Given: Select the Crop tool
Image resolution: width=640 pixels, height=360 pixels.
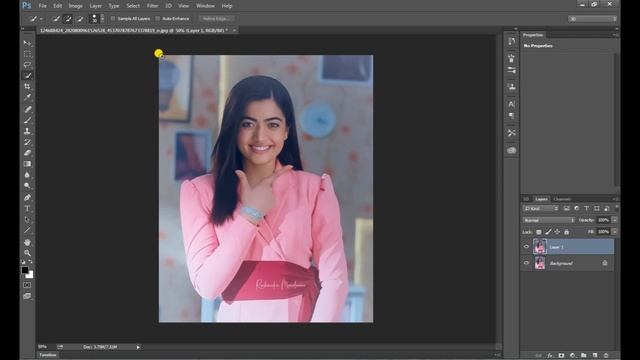Looking at the screenshot, I should click(x=27, y=86).
